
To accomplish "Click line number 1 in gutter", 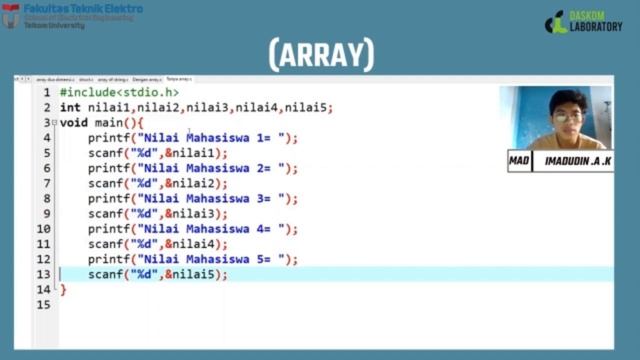I will (x=47, y=93).
